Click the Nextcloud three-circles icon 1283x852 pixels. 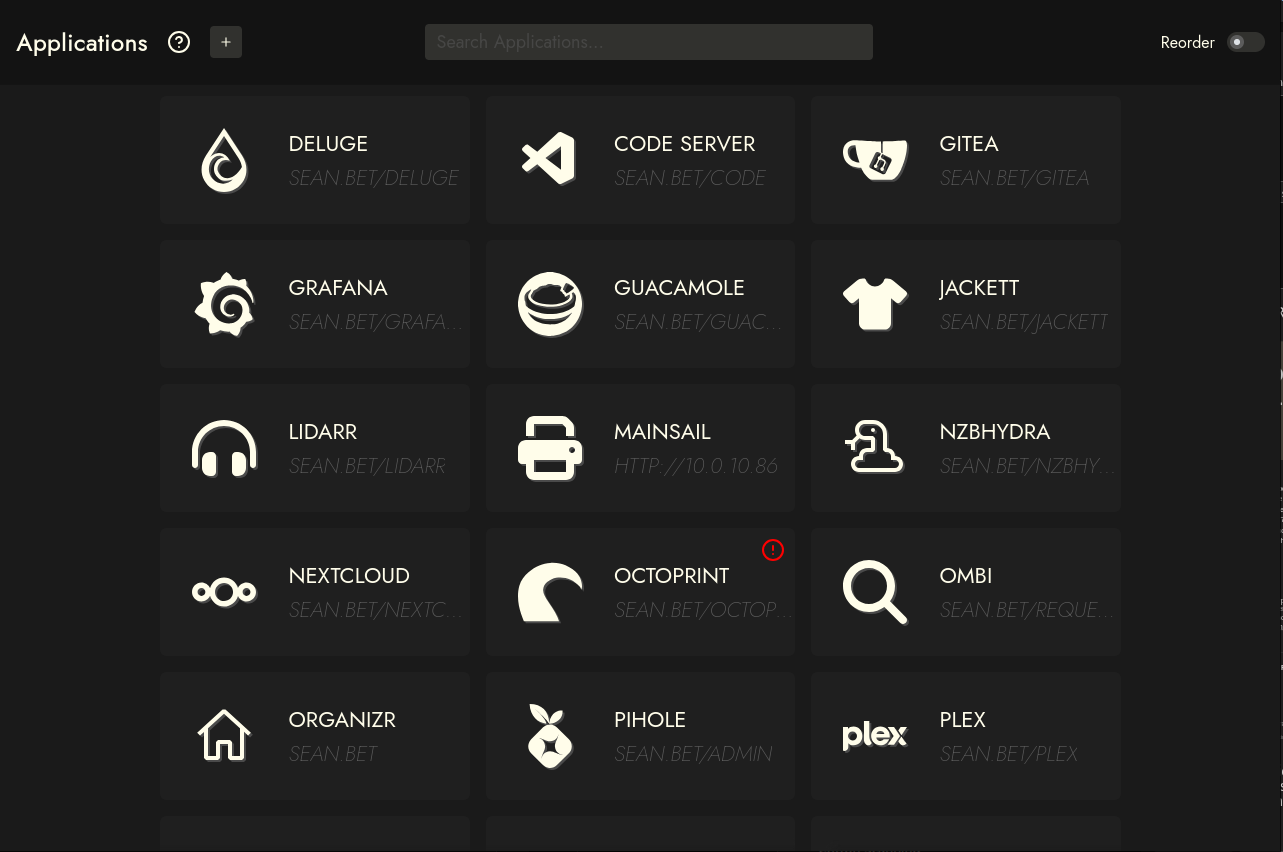[224, 592]
